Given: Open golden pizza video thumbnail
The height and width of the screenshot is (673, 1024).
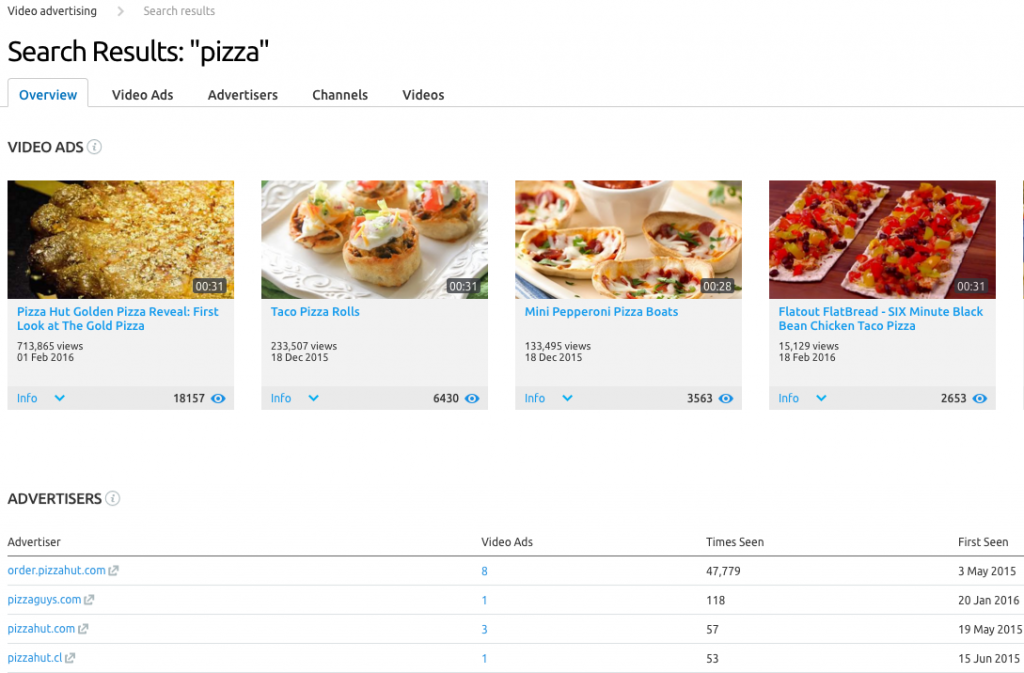Looking at the screenshot, I should [x=121, y=240].
